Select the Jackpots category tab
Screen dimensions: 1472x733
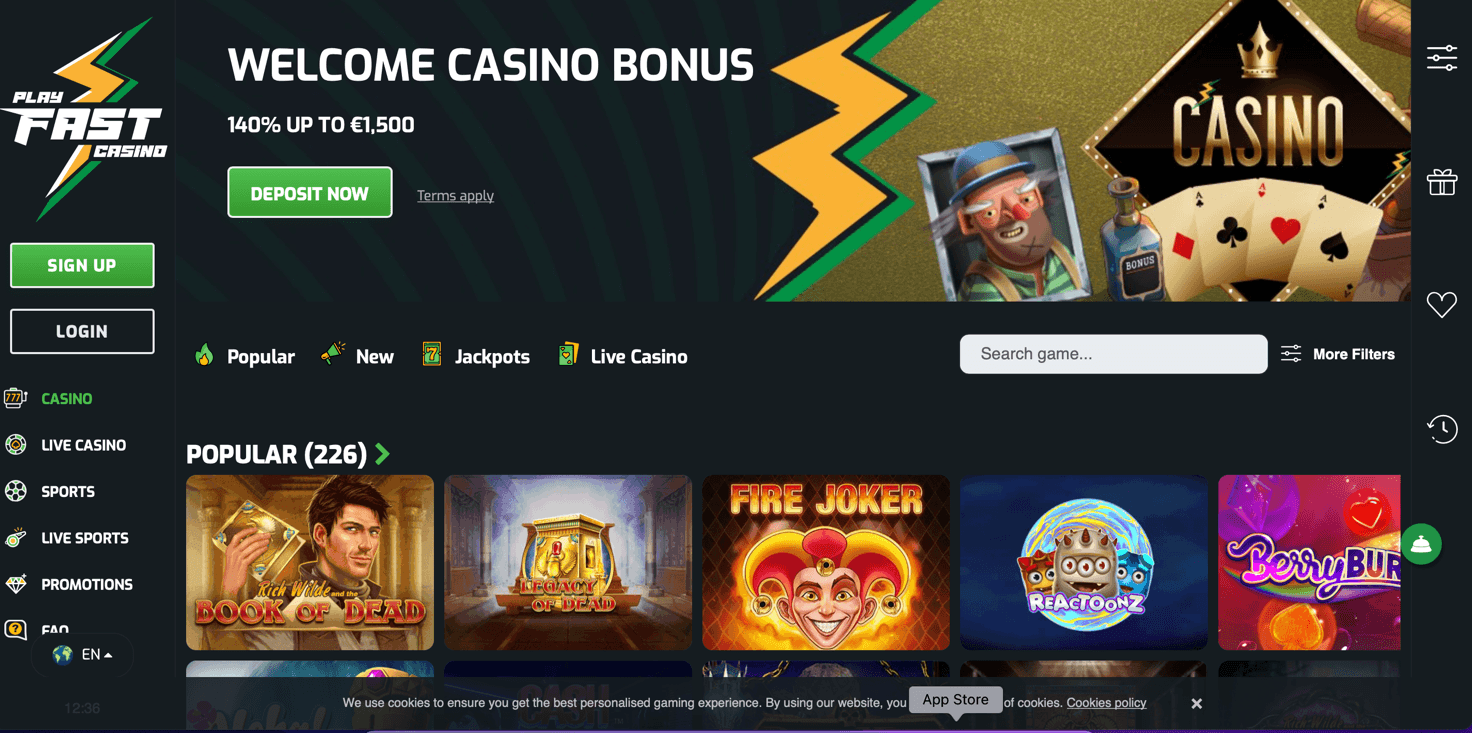476,356
